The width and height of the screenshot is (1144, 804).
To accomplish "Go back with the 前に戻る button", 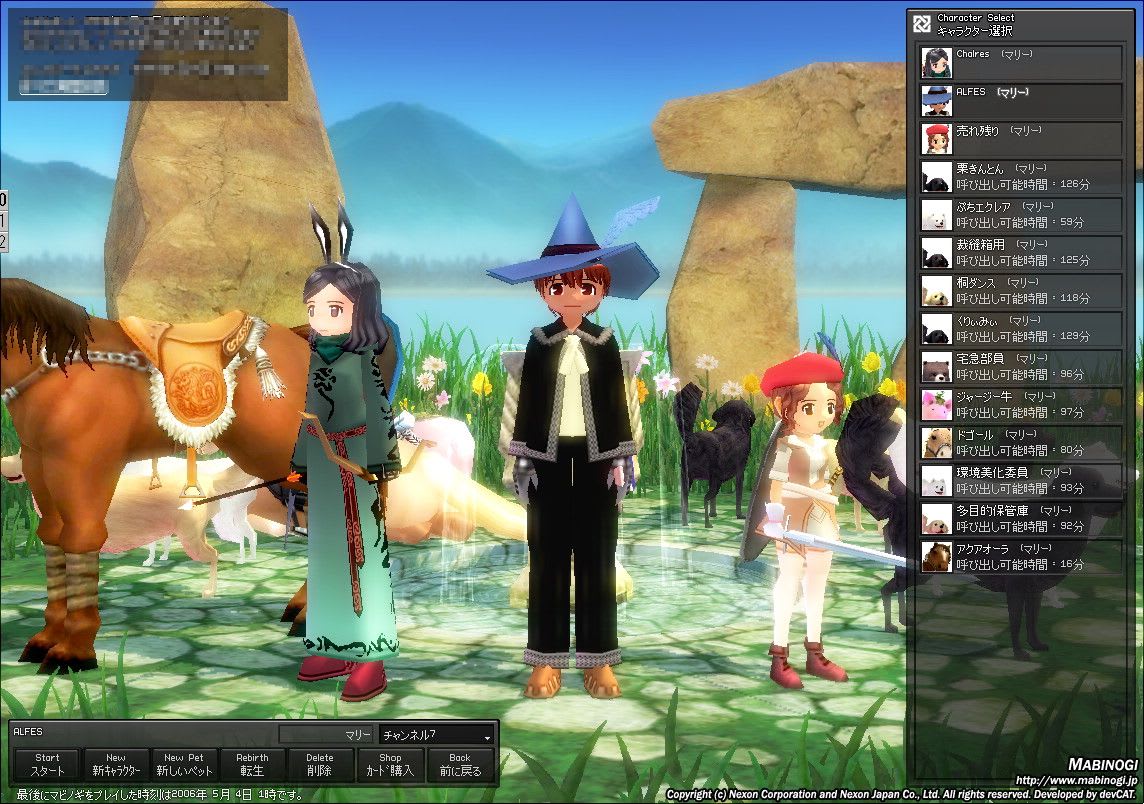I will (x=460, y=765).
